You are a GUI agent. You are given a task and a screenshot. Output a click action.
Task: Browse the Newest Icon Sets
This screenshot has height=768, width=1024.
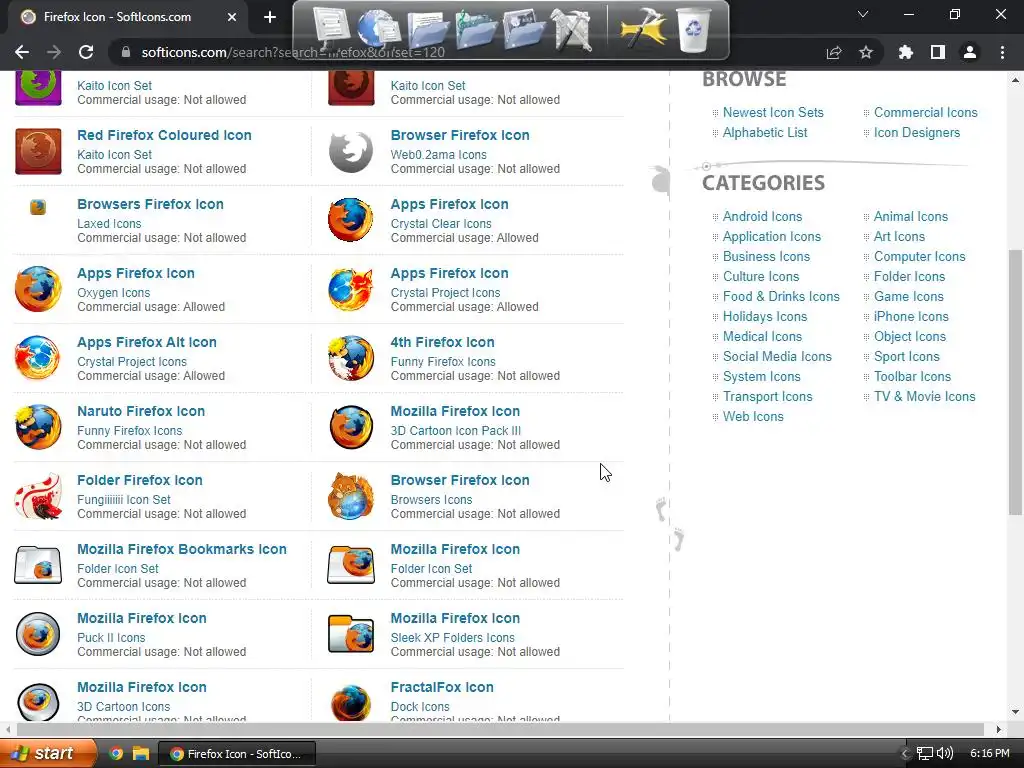pyautogui.click(x=773, y=112)
